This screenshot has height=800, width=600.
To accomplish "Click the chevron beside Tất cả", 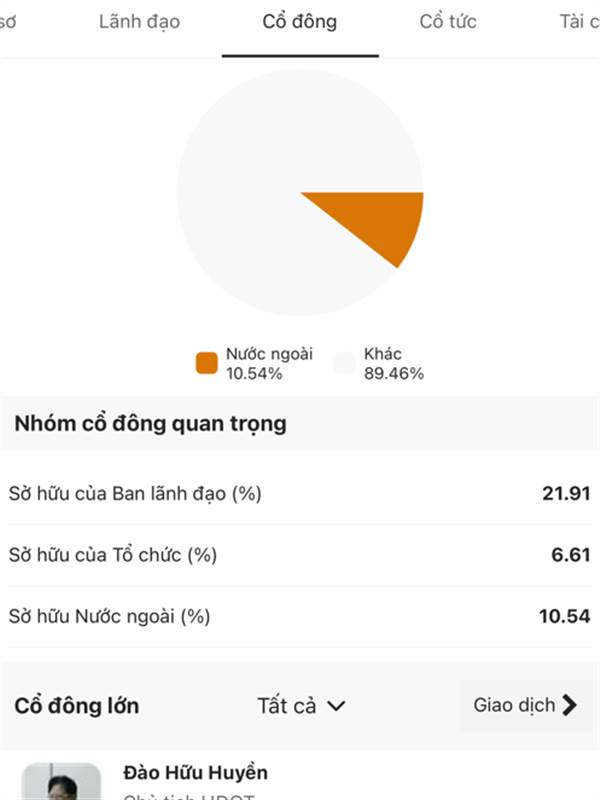I will 336,706.
